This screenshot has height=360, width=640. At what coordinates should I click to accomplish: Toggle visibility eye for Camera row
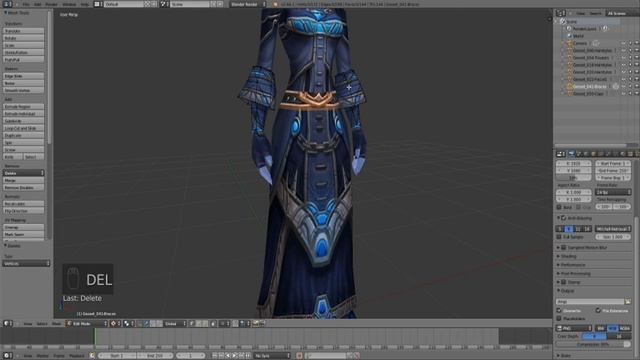tap(623, 43)
